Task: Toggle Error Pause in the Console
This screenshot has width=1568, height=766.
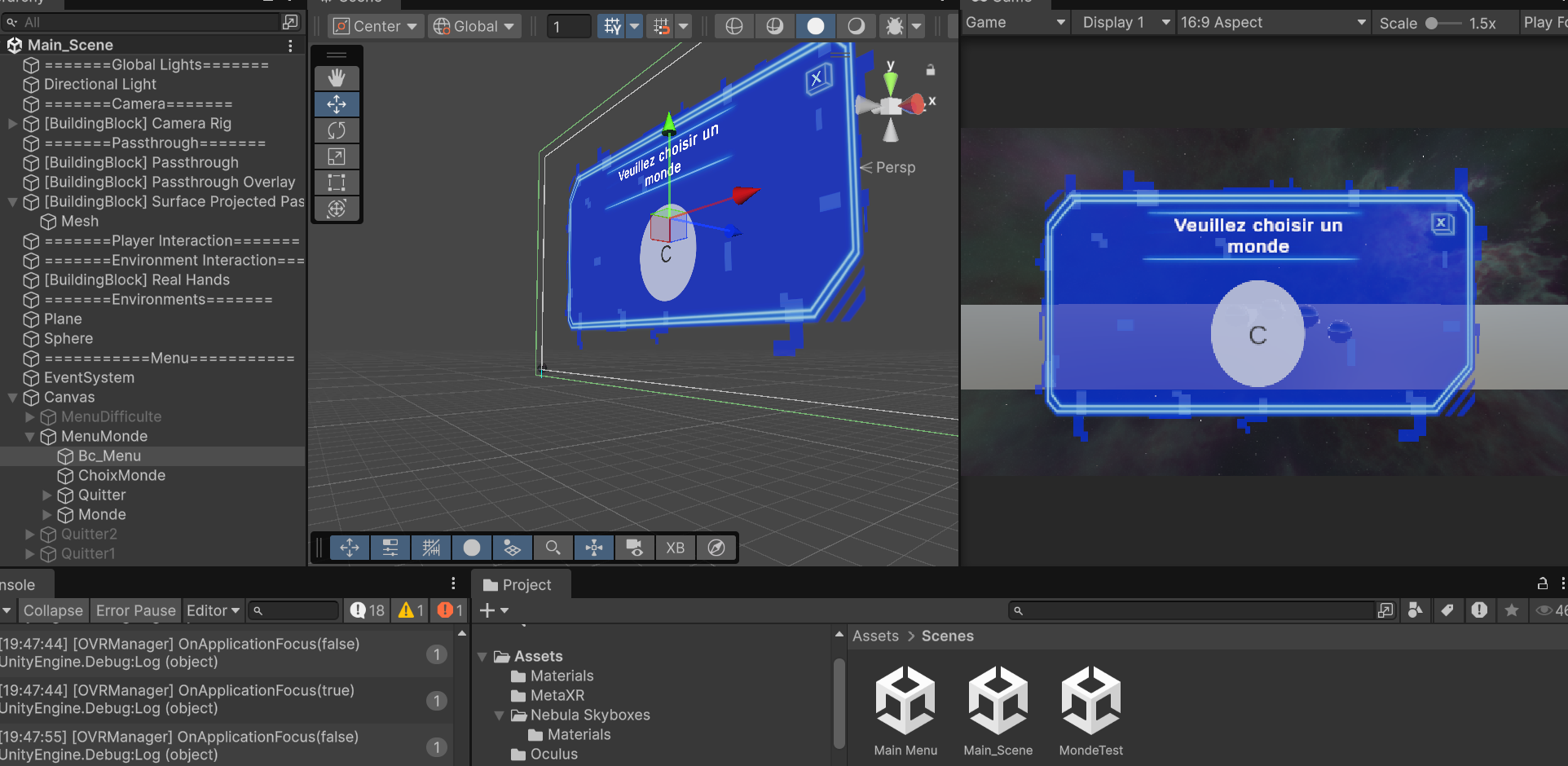Action: click(x=136, y=610)
